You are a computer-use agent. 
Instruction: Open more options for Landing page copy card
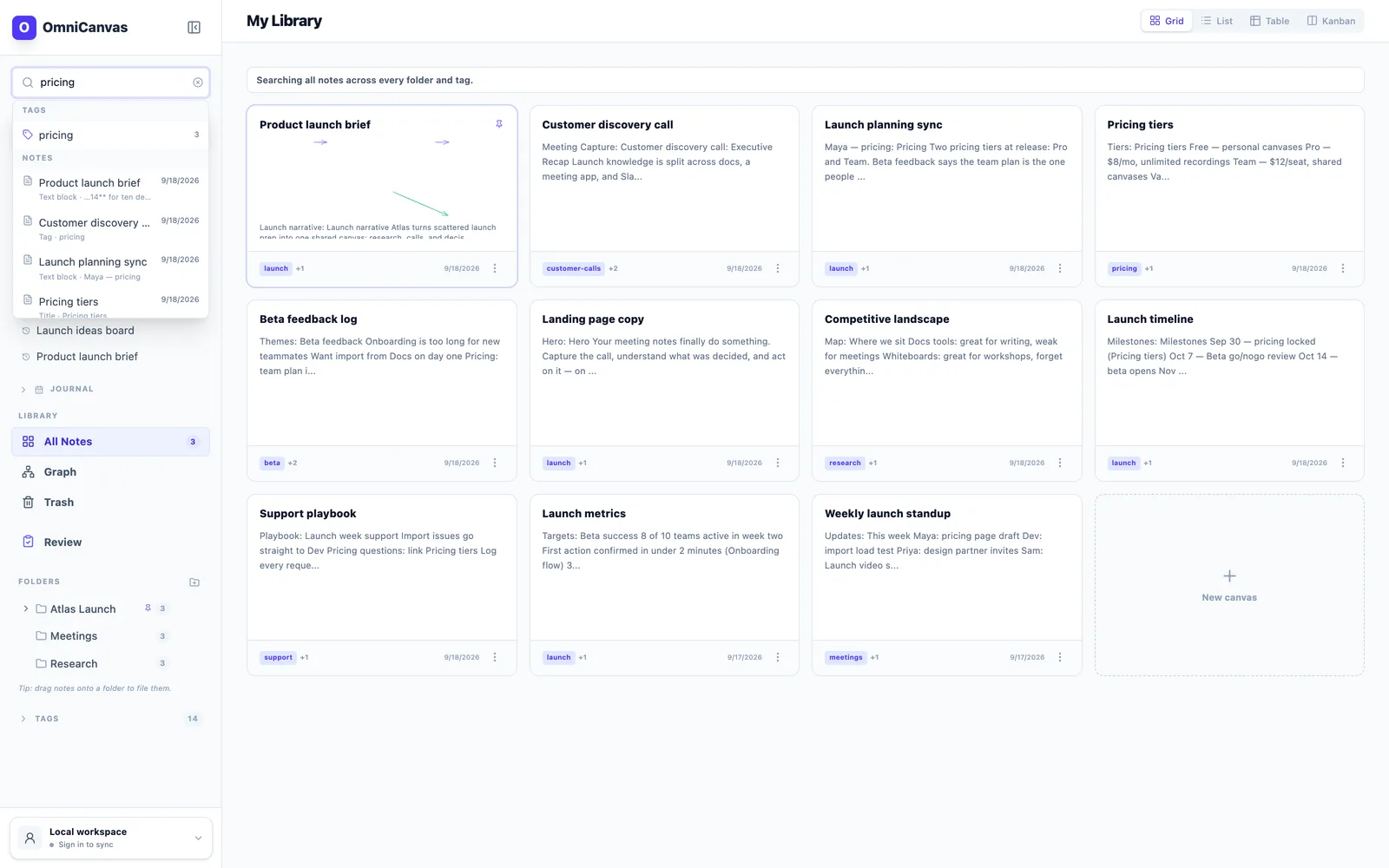[778, 463]
